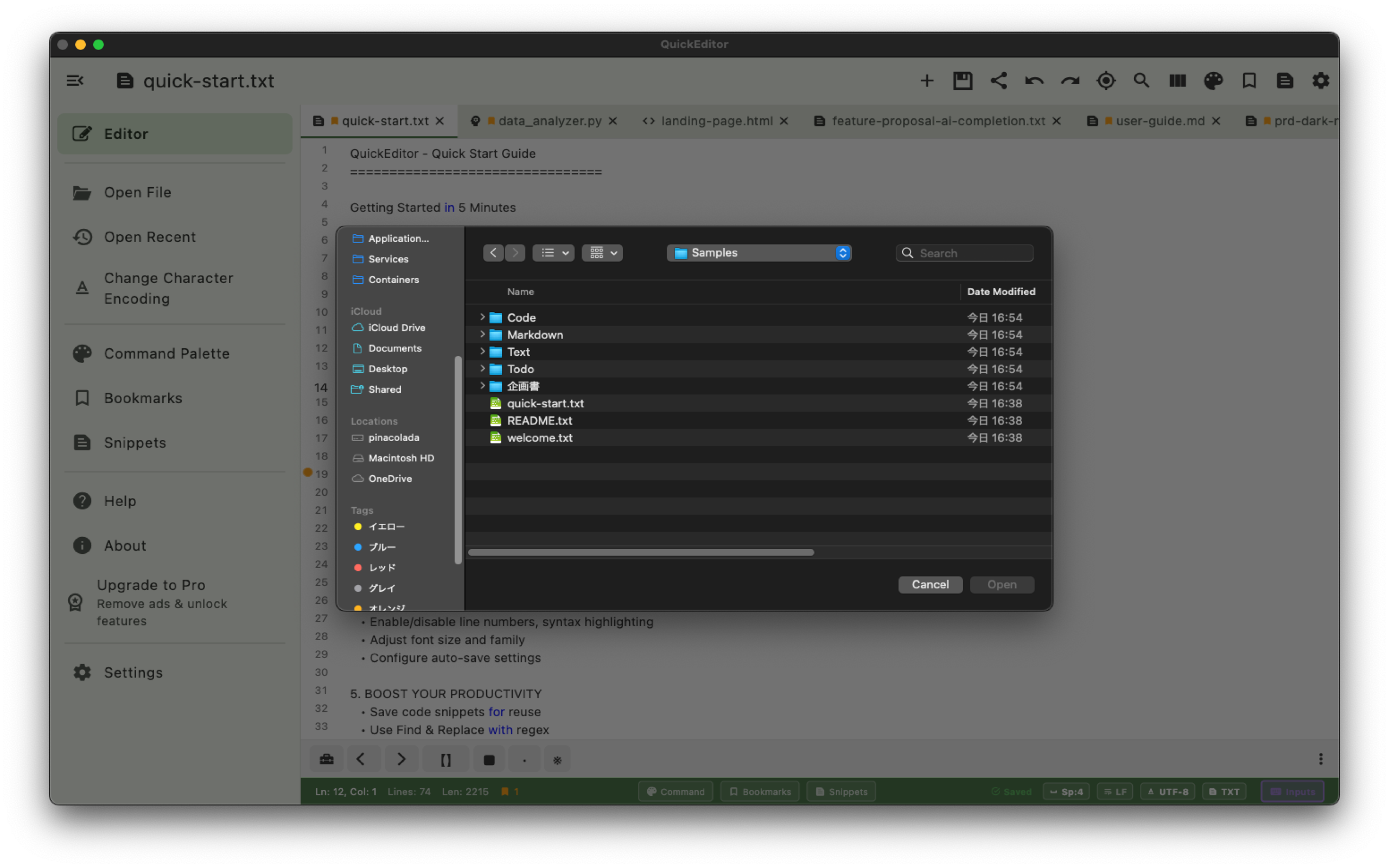Screen dimensions: 1389x868
Task: Toggle LF line ending in status bar
Action: [x=1114, y=792]
